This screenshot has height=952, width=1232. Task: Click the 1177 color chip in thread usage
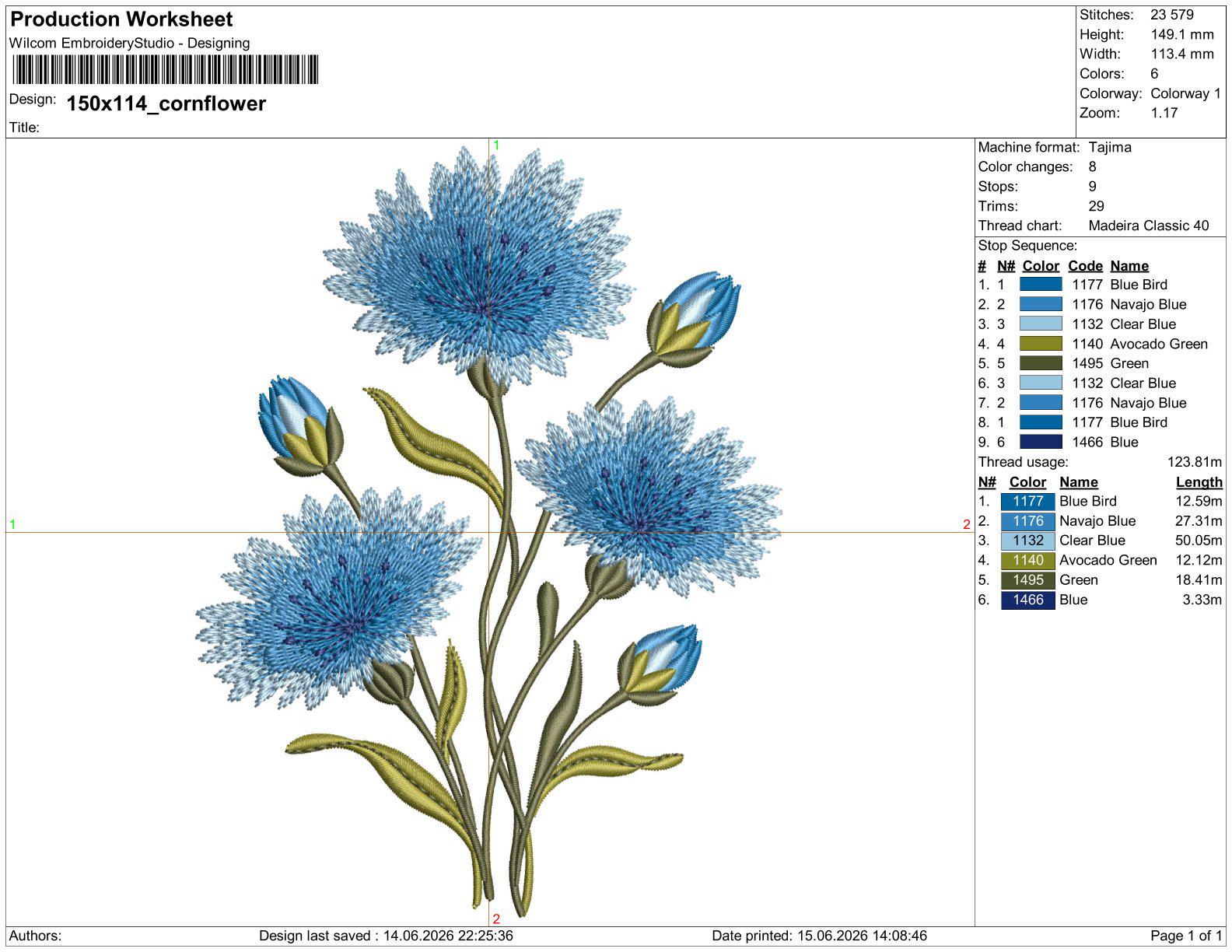pyautogui.click(x=1027, y=502)
